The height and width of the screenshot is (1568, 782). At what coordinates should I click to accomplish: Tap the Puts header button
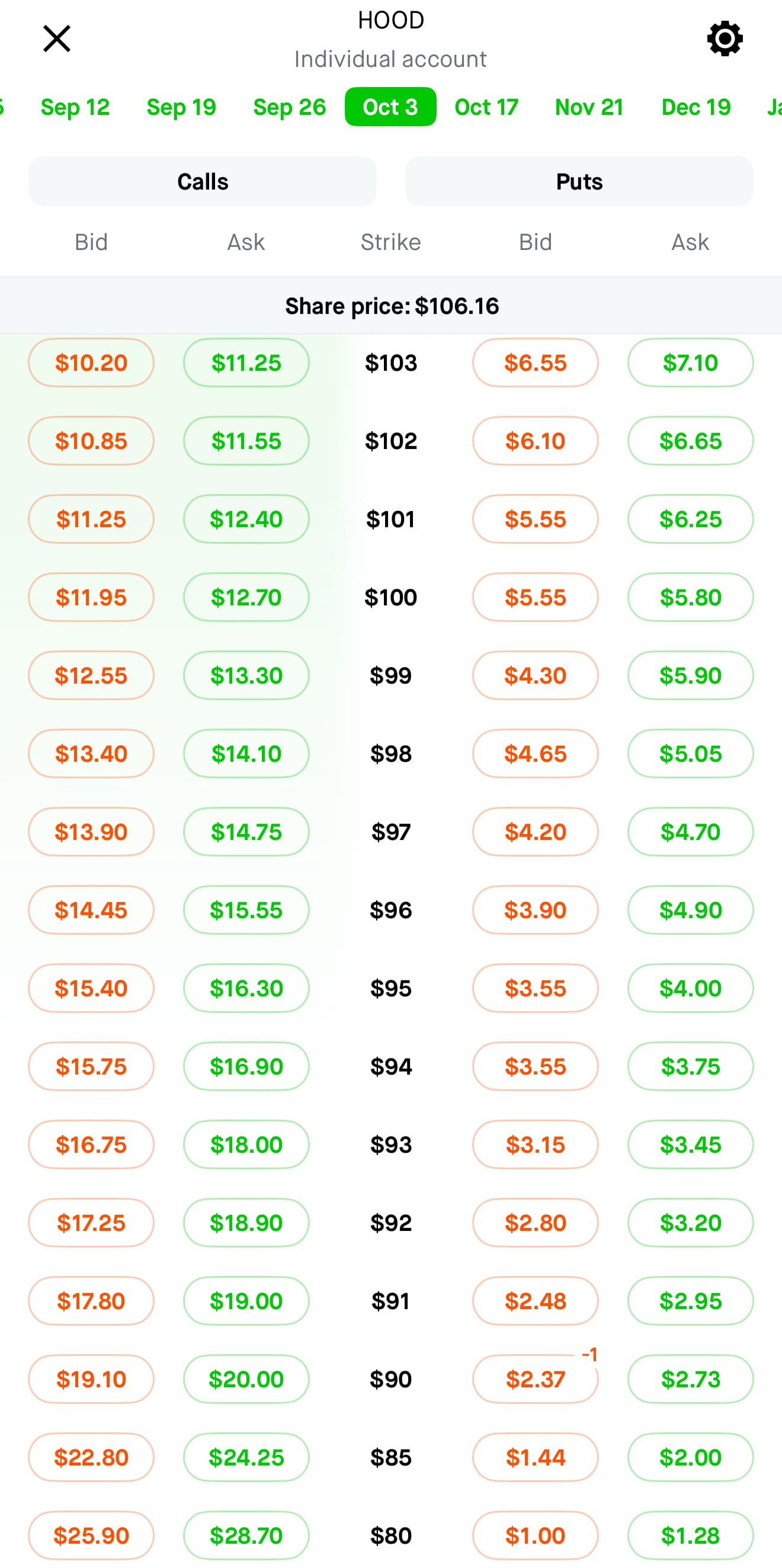click(579, 181)
